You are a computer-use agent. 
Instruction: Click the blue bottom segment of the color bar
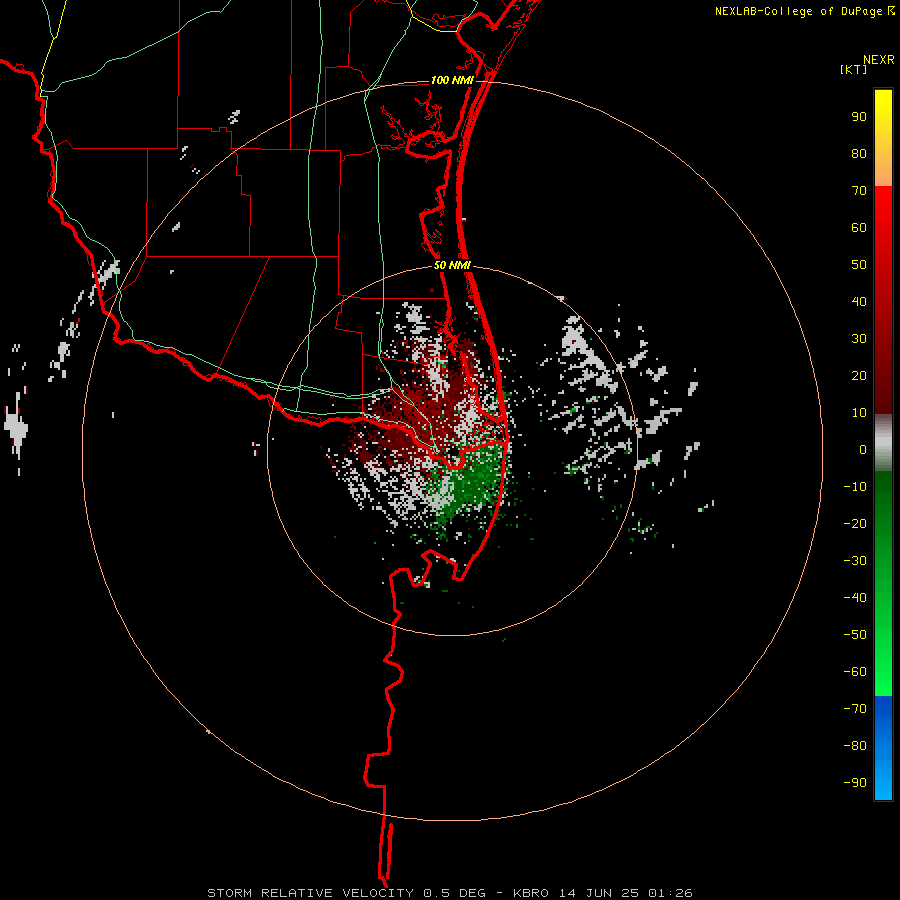pyautogui.click(x=883, y=747)
